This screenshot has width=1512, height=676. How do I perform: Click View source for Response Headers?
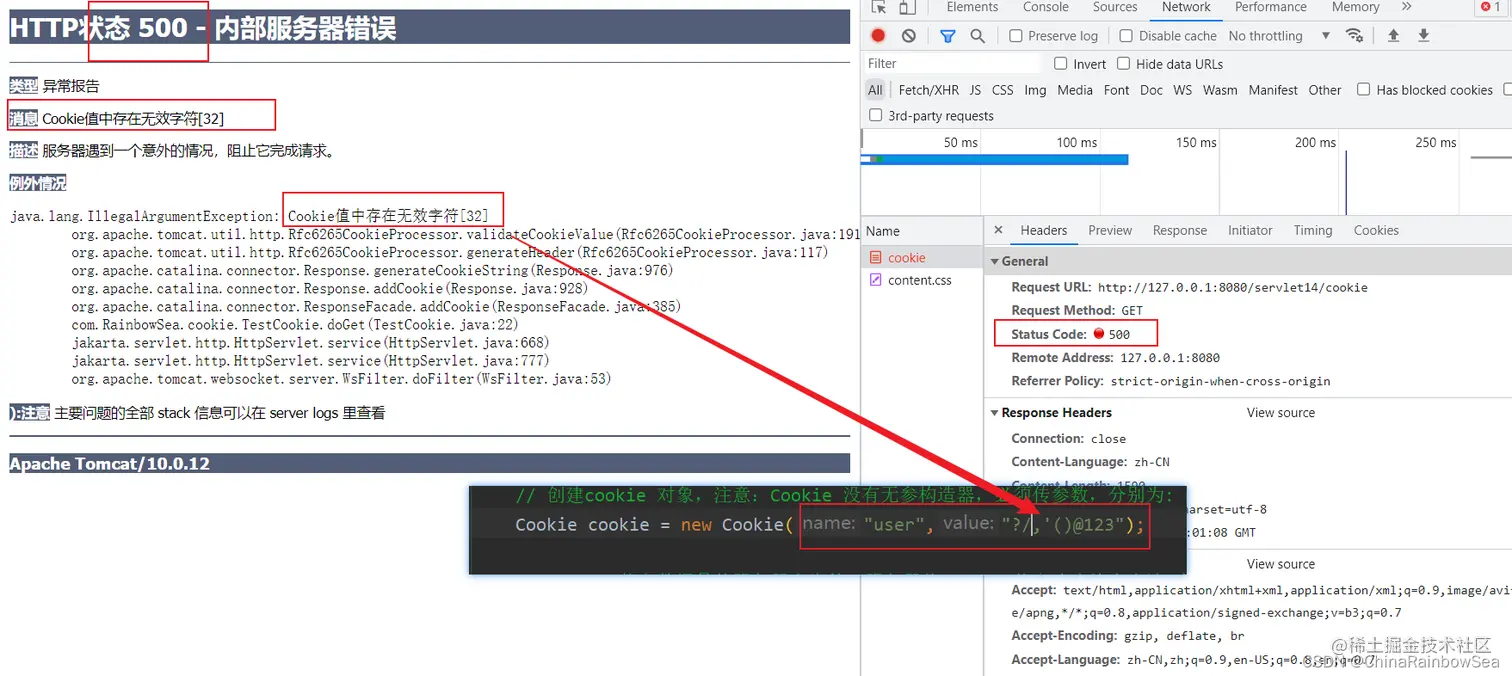point(1281,413)
